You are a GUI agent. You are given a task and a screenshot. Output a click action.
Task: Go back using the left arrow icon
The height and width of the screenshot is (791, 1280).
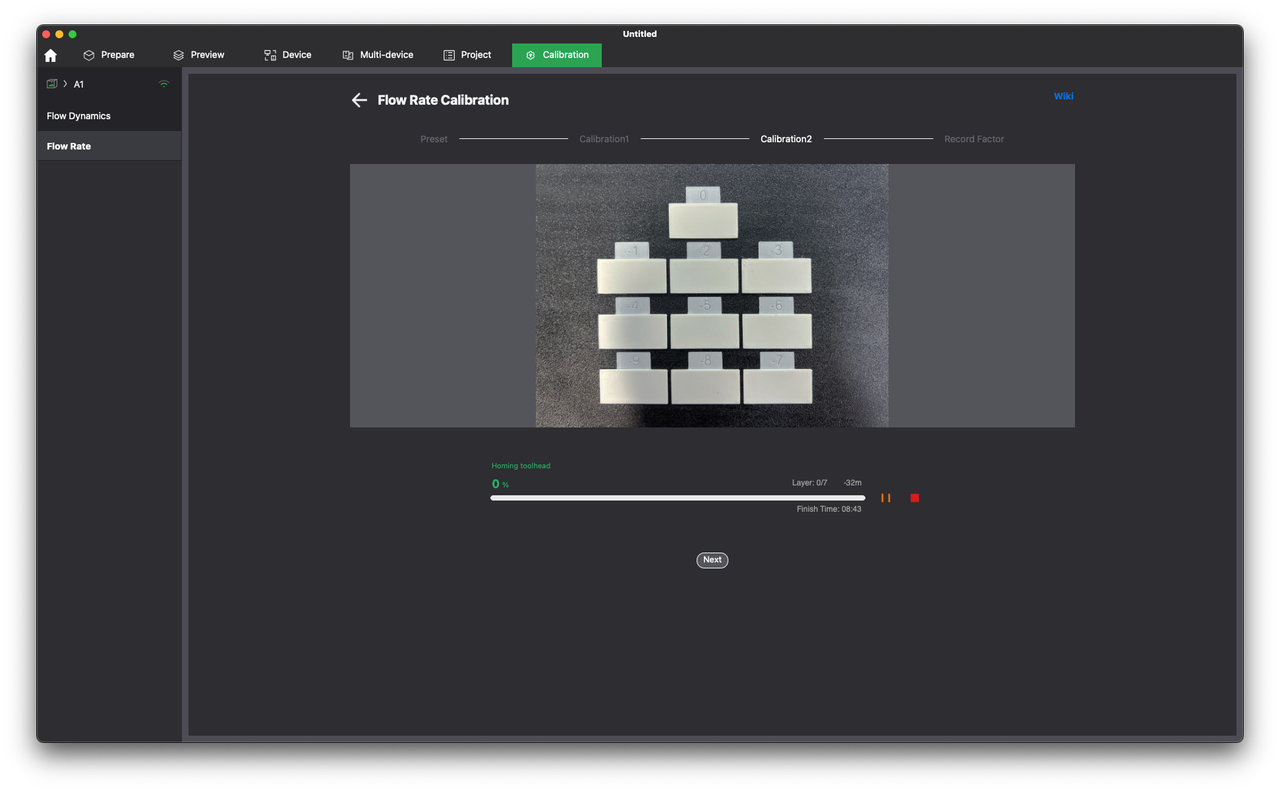pos(359,100)
